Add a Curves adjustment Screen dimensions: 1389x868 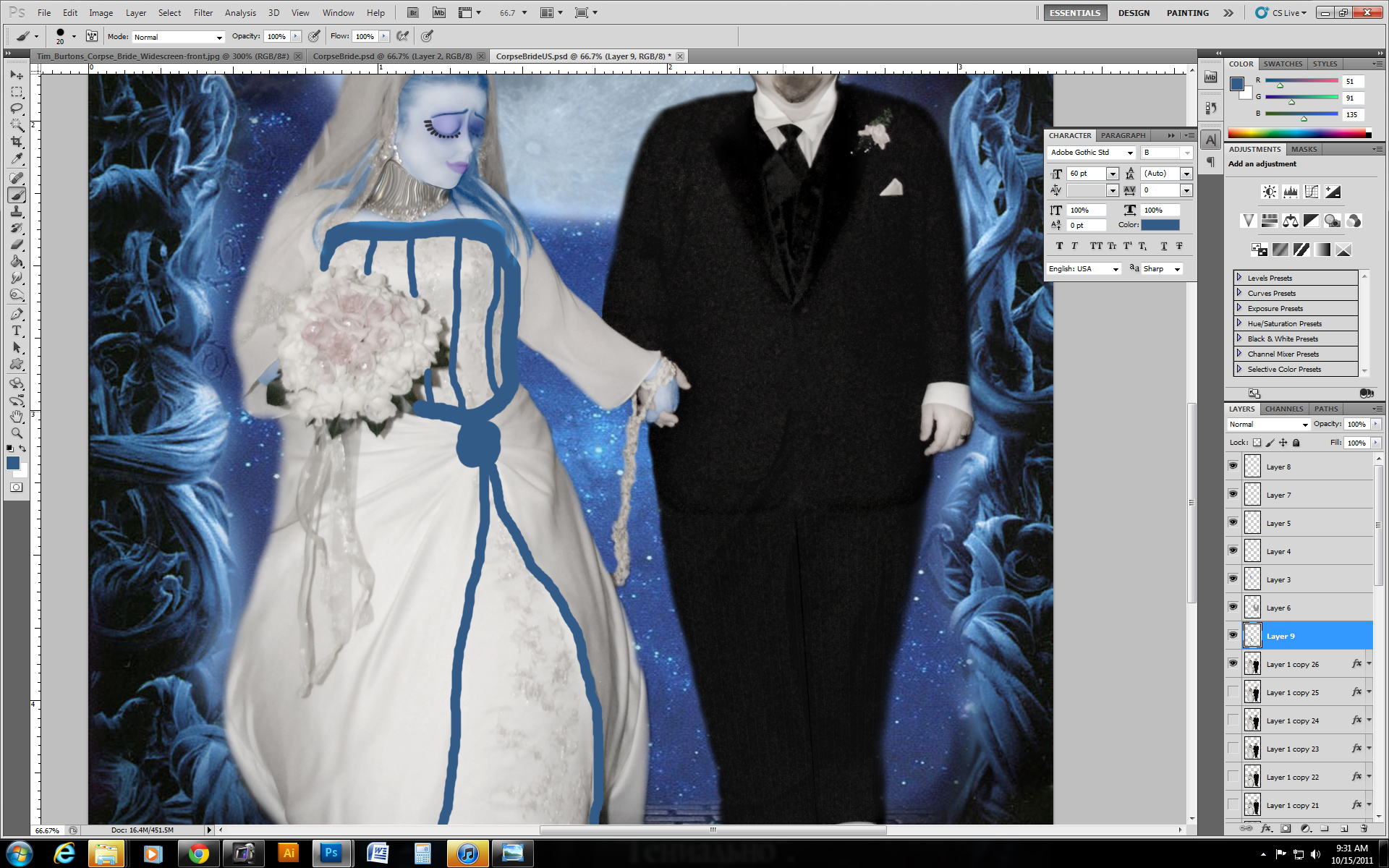point(1311,192)
